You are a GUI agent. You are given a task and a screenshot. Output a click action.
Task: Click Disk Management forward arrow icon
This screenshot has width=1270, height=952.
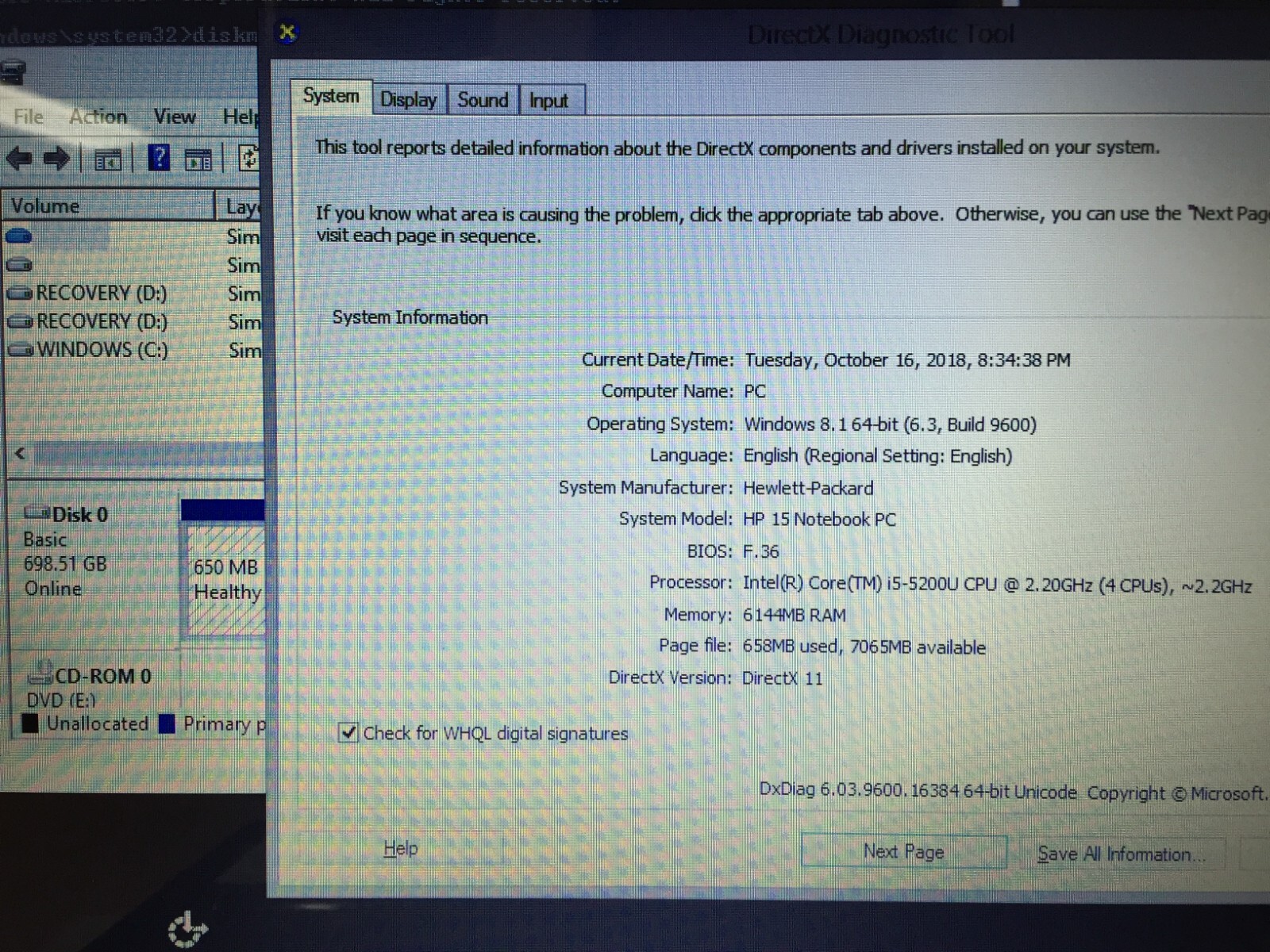(56, 159)
